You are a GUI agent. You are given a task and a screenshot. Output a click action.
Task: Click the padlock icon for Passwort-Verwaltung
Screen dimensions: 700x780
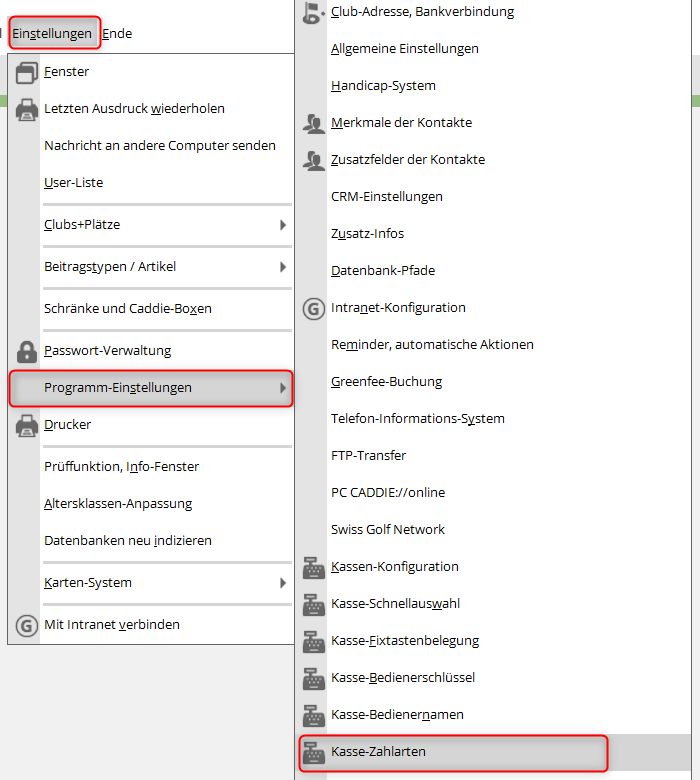[27, 351]
